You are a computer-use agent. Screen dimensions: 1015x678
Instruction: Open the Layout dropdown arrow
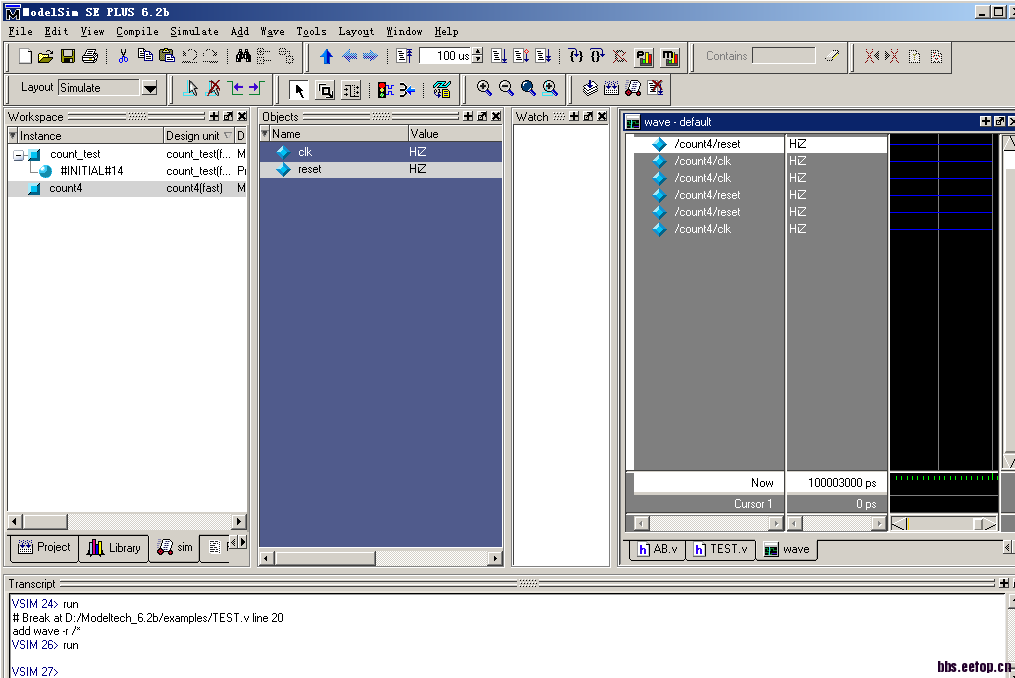click(x=150, y=88)
